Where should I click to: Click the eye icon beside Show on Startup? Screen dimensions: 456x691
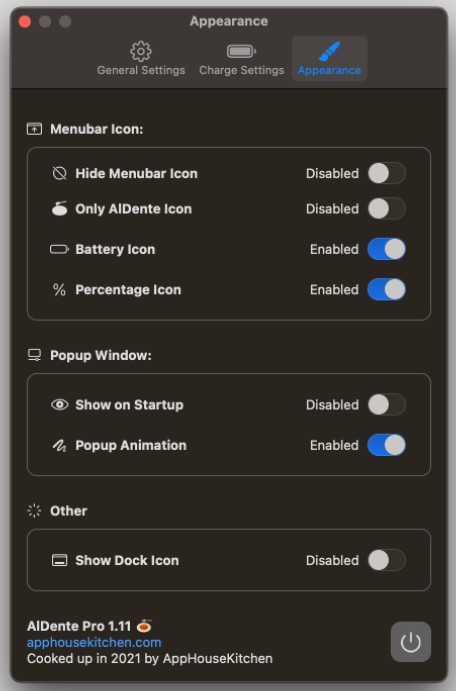point(59,405)
